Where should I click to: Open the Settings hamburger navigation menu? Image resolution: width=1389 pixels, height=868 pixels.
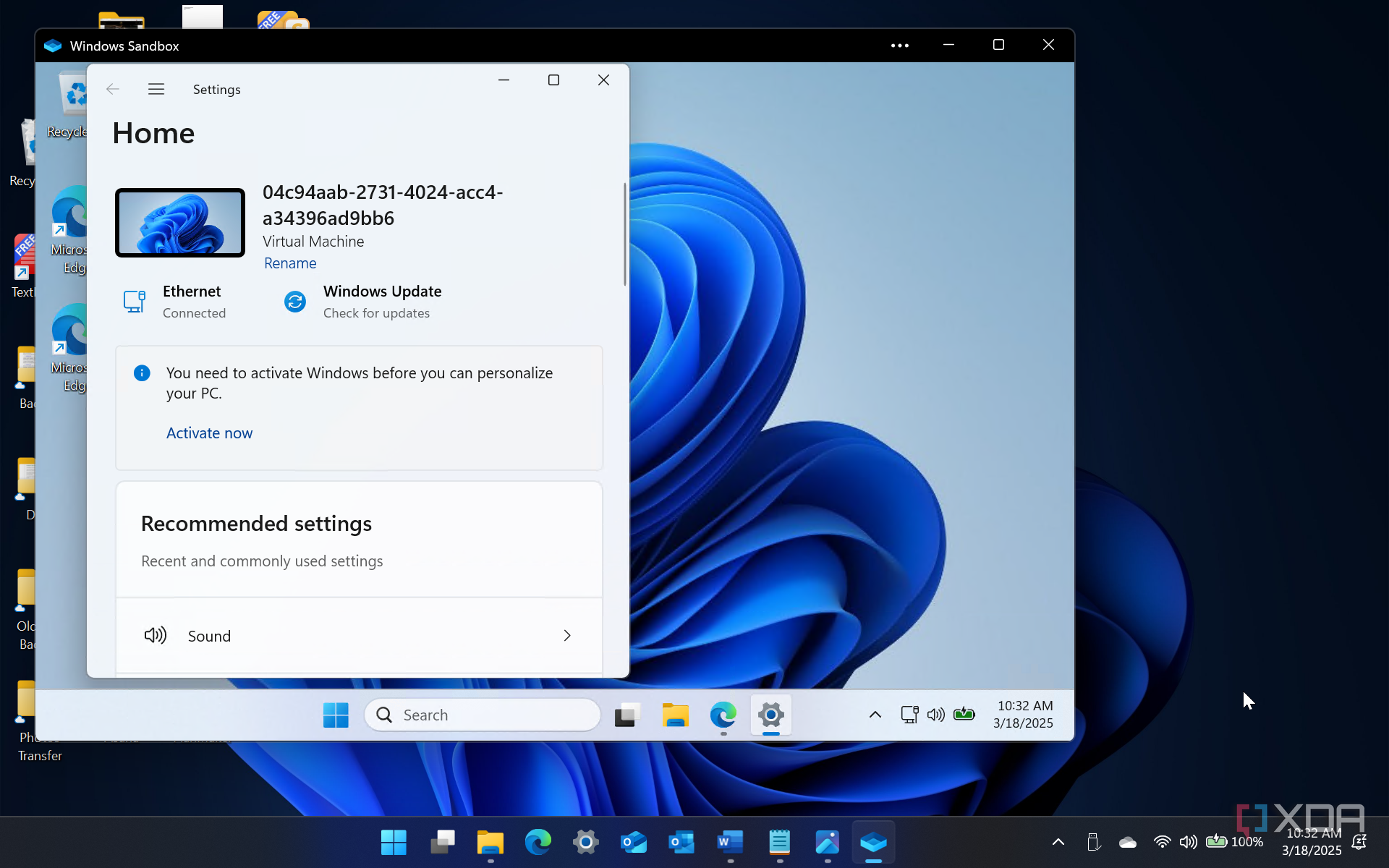coord(156,89)
